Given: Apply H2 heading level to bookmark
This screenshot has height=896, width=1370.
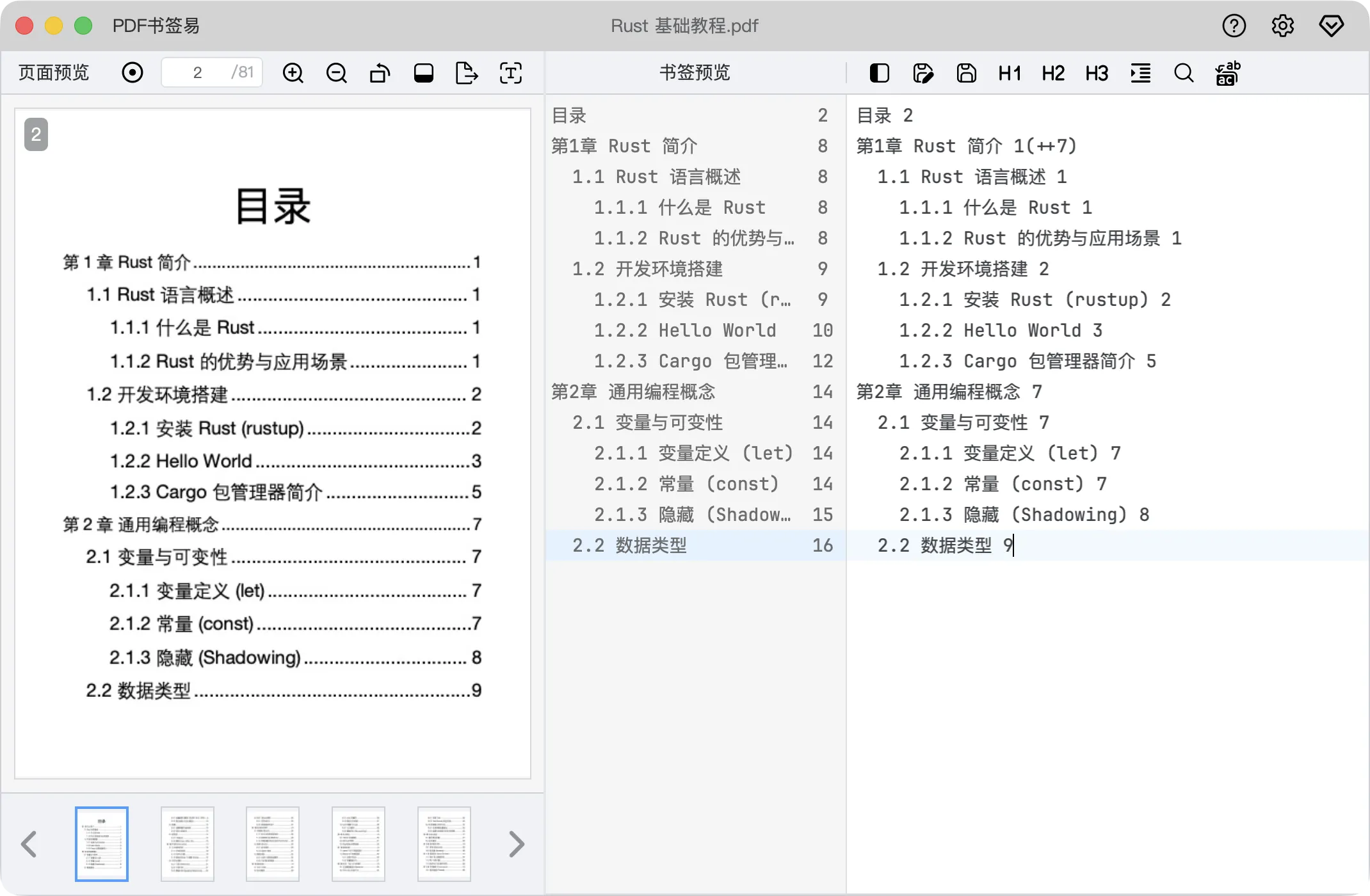Looking at the screenshot, I should [x=1052, y=72].
